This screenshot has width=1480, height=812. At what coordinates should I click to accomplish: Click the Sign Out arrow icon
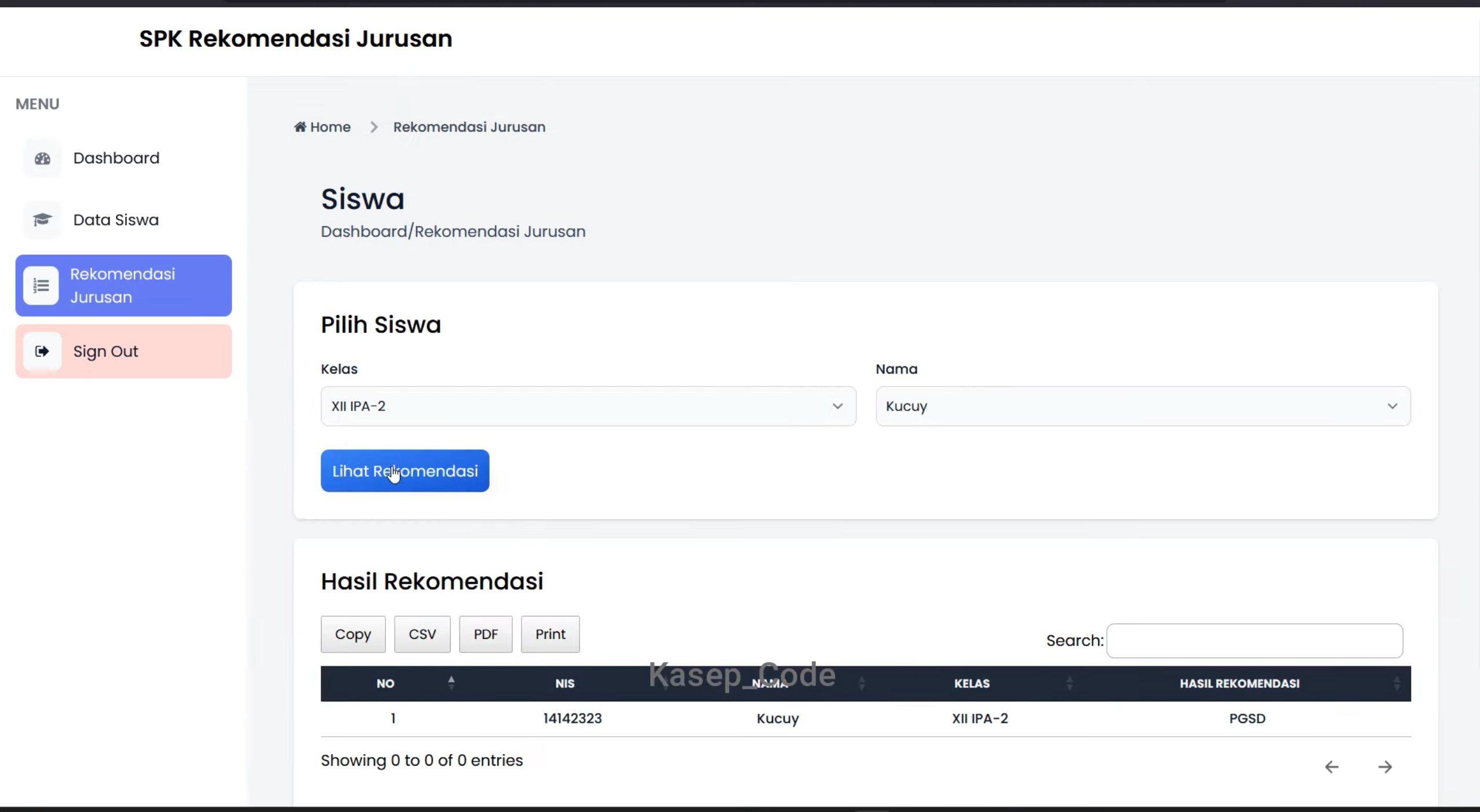click(42, 351)
